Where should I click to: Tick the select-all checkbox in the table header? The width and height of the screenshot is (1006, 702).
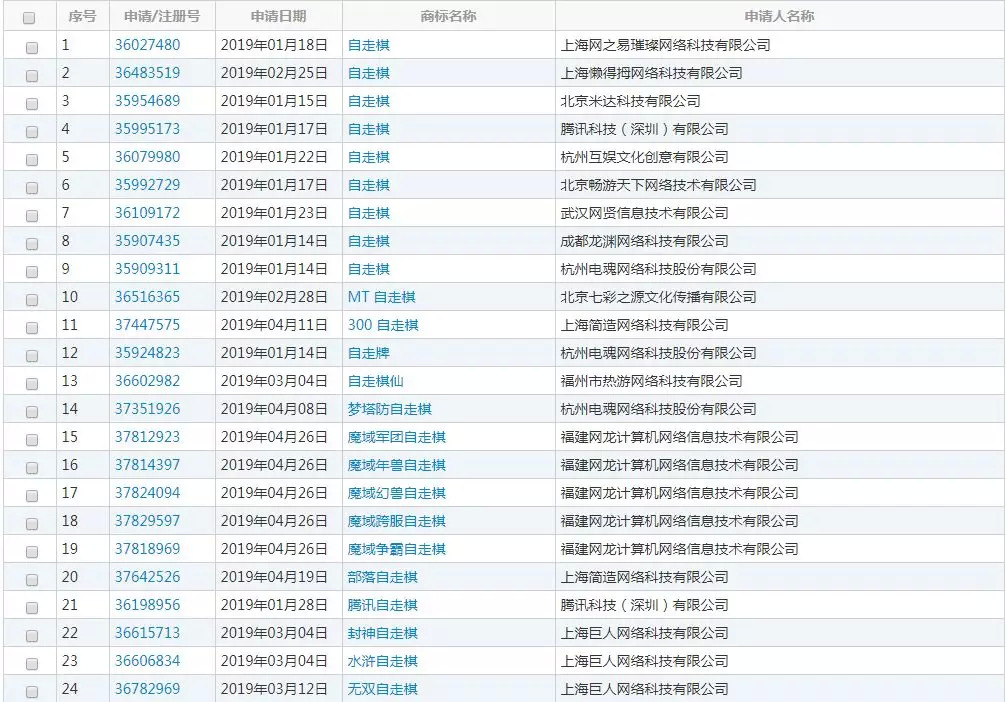click(29, 18)
